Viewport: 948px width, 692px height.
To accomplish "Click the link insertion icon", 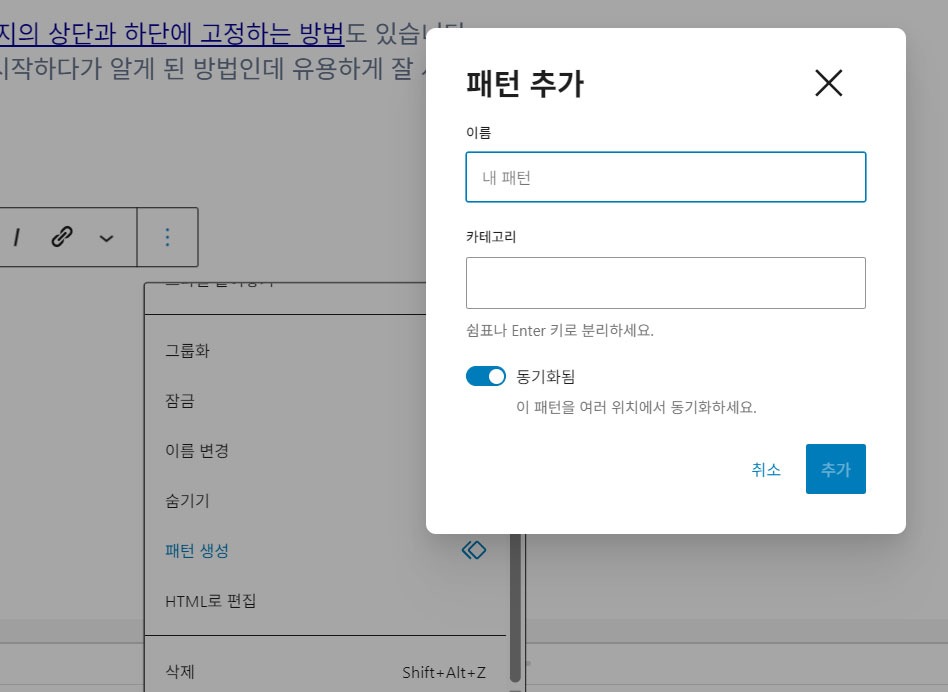I will 62,237.
